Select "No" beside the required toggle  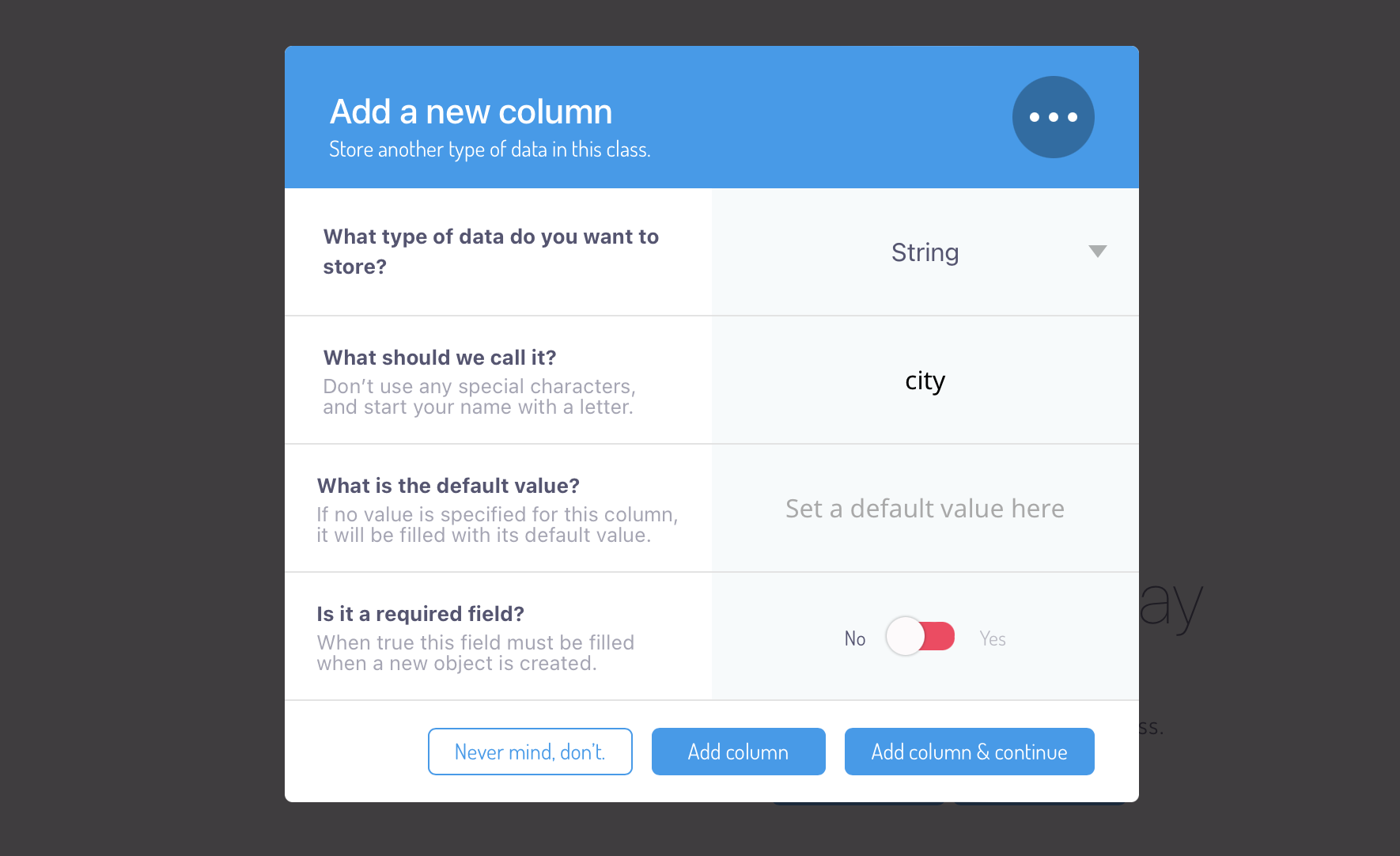click(854, 638)
